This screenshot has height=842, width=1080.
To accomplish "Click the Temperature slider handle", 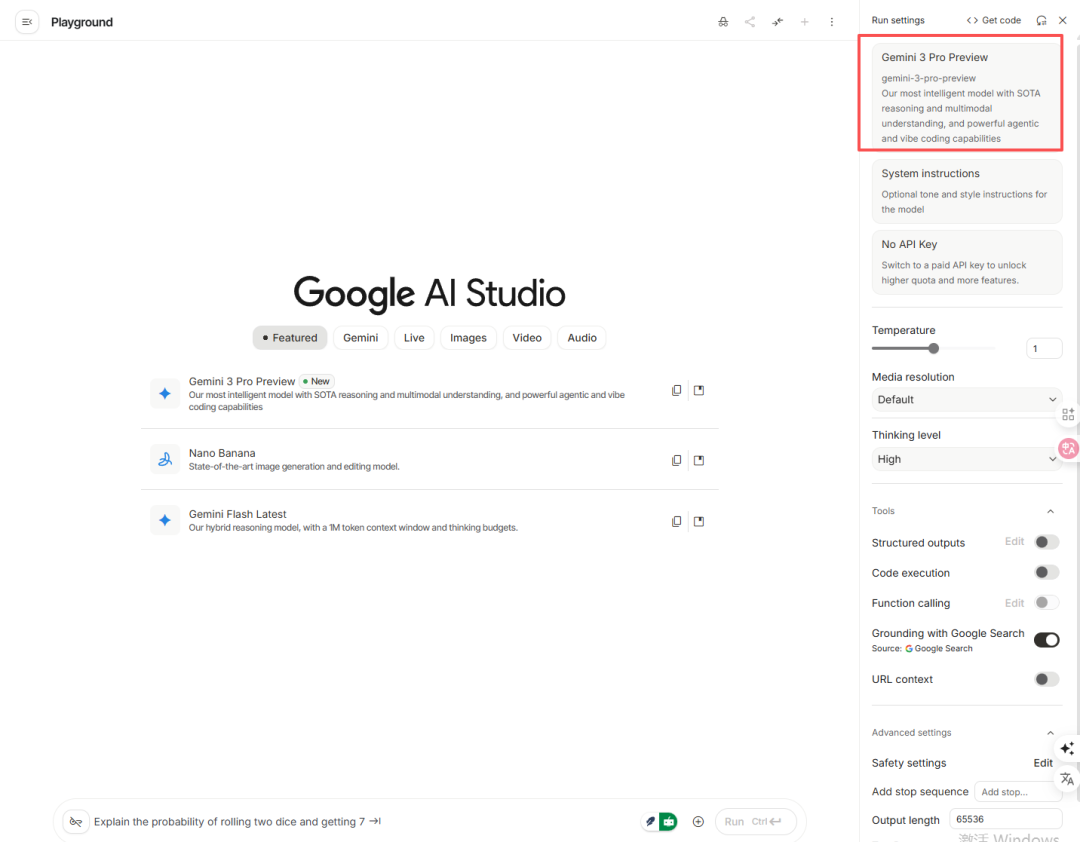I will tap(934, 348).
